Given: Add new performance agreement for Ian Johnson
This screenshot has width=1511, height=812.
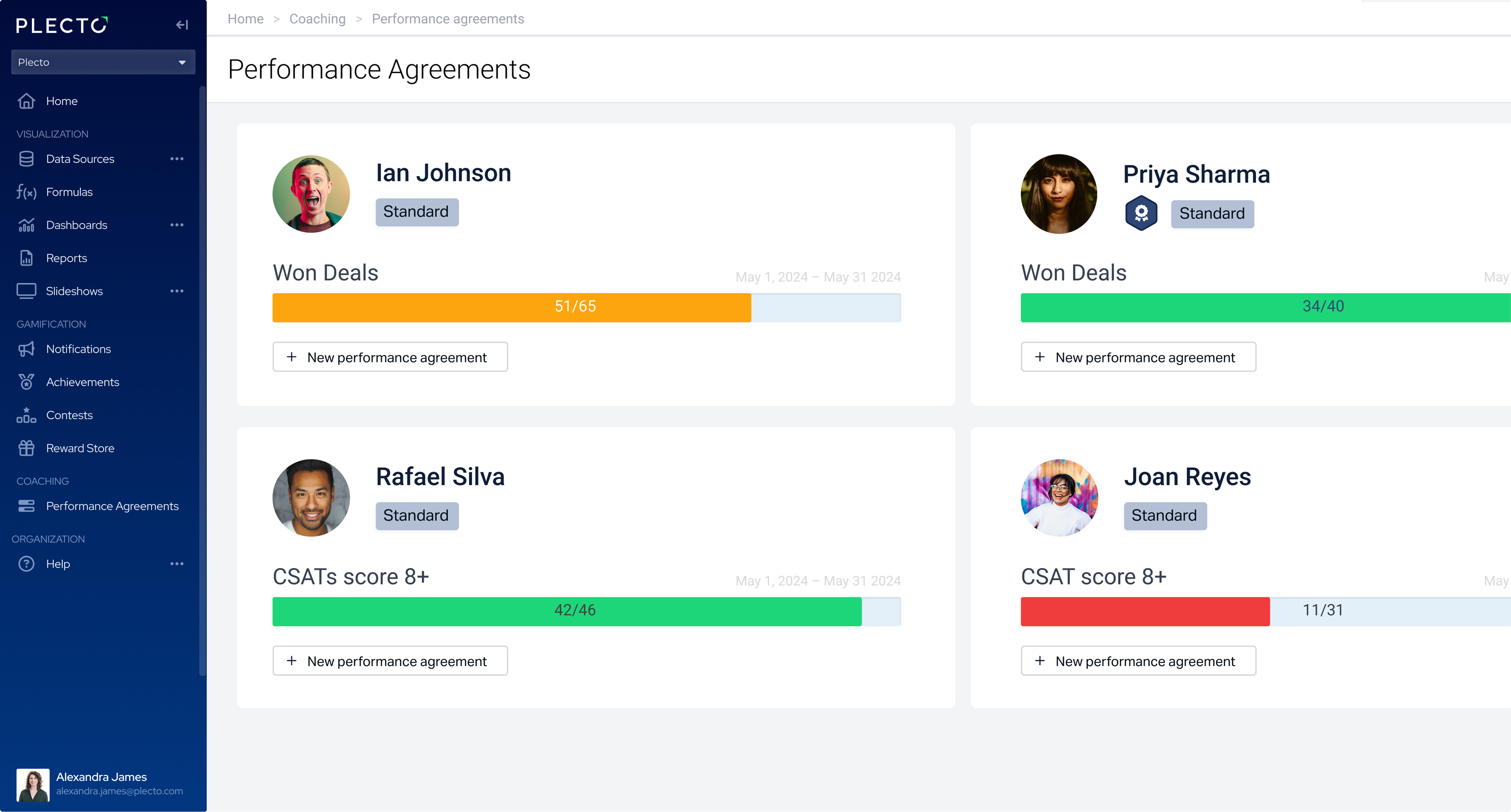Looking at the screenshot, I should click(390, 357).
